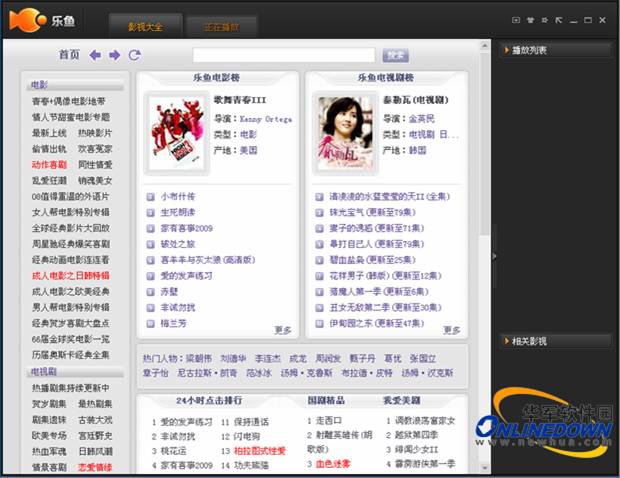The image size is (620, 478).
Task: Select the 我爱美剧 heading
Action: click(x=401, y=401)
